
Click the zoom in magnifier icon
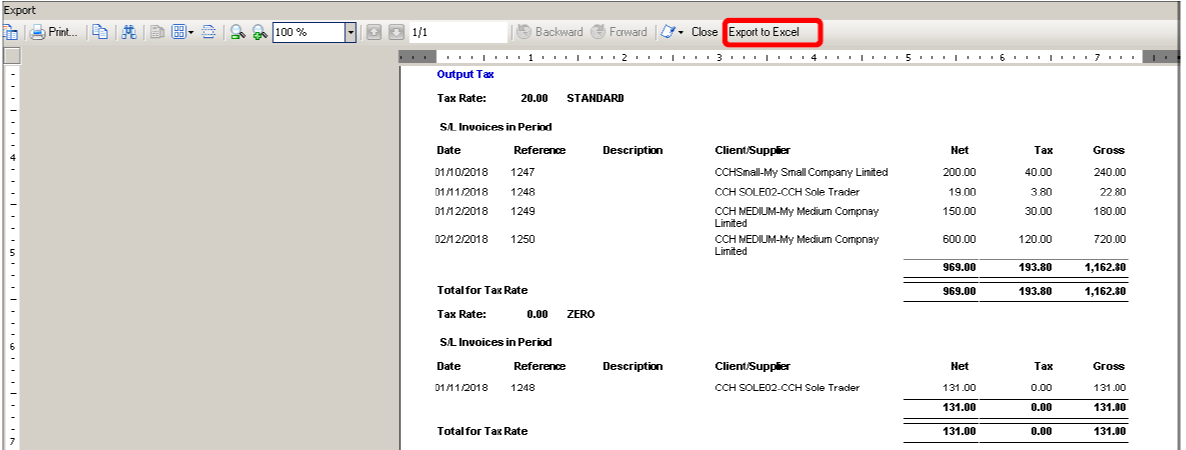[x=260, y=33]
